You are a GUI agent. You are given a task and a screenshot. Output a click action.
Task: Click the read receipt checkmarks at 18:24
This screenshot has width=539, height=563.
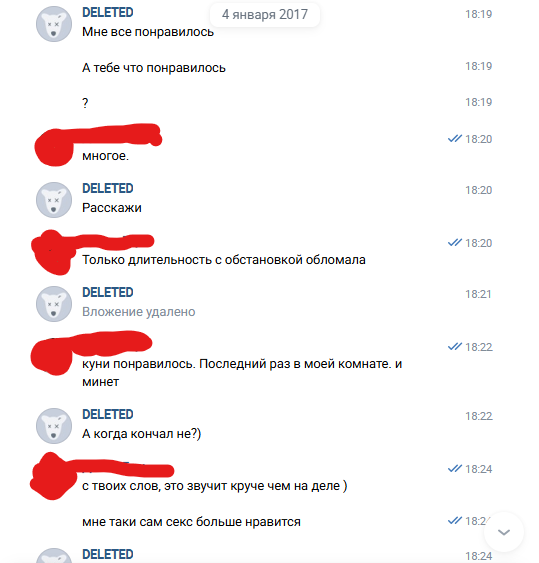[455, 469]
